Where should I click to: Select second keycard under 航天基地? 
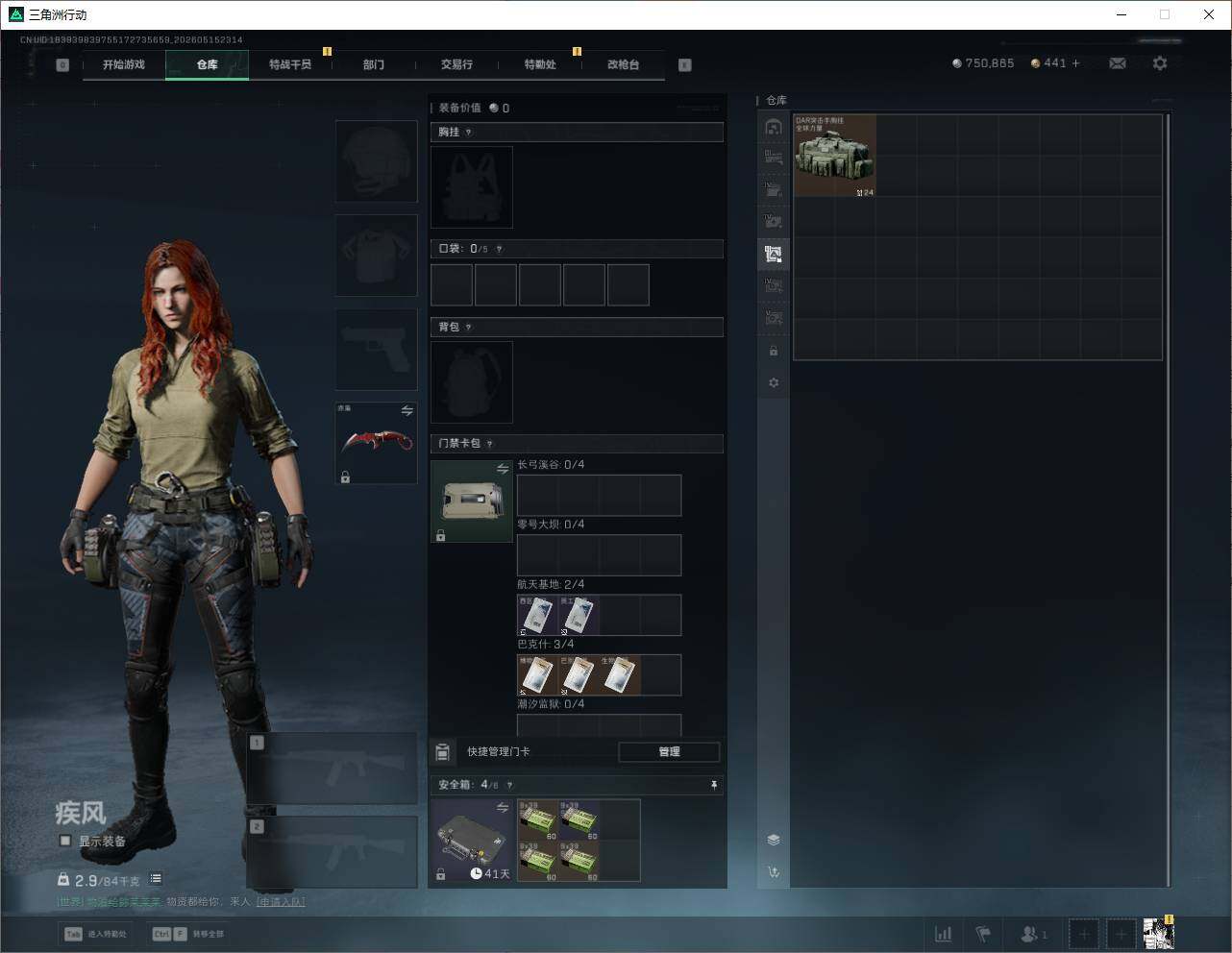point(579,615)
